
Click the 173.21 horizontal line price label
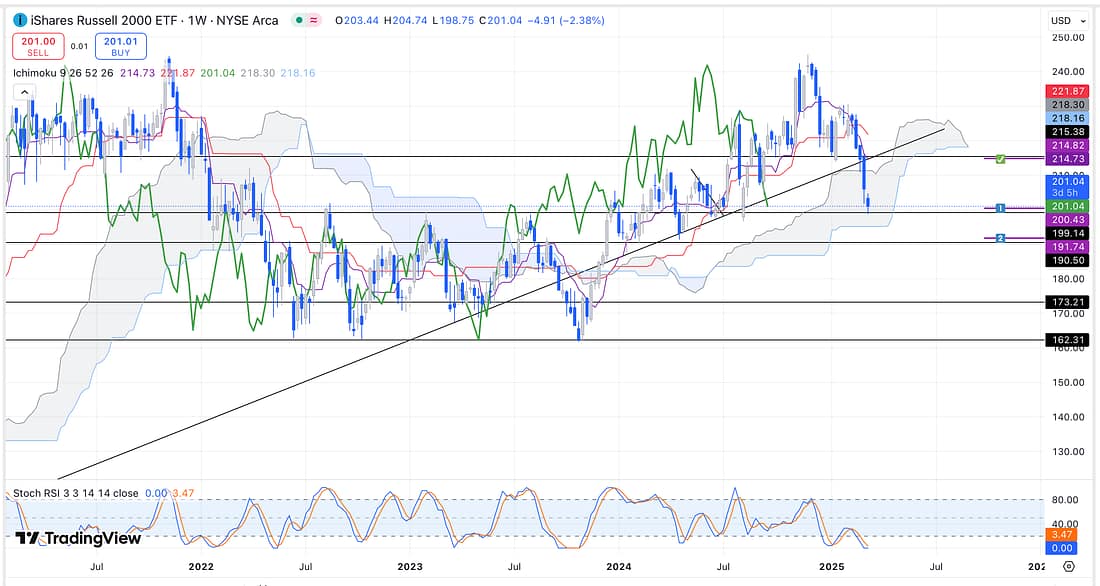(1067, 301)
